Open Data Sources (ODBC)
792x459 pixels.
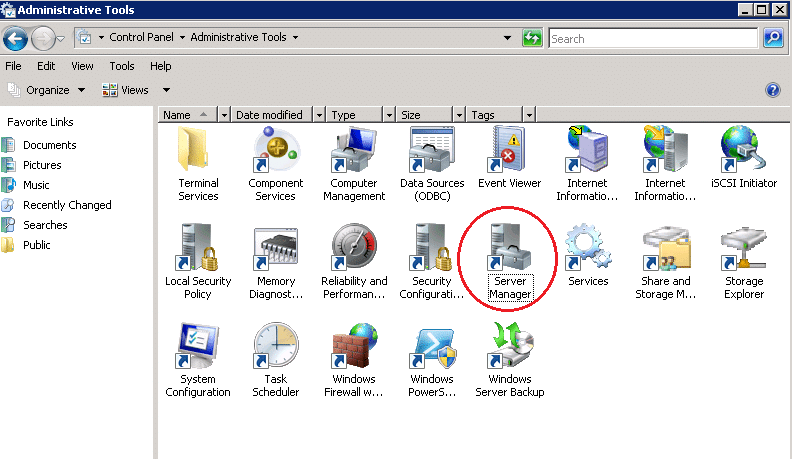tap(432, 164)
